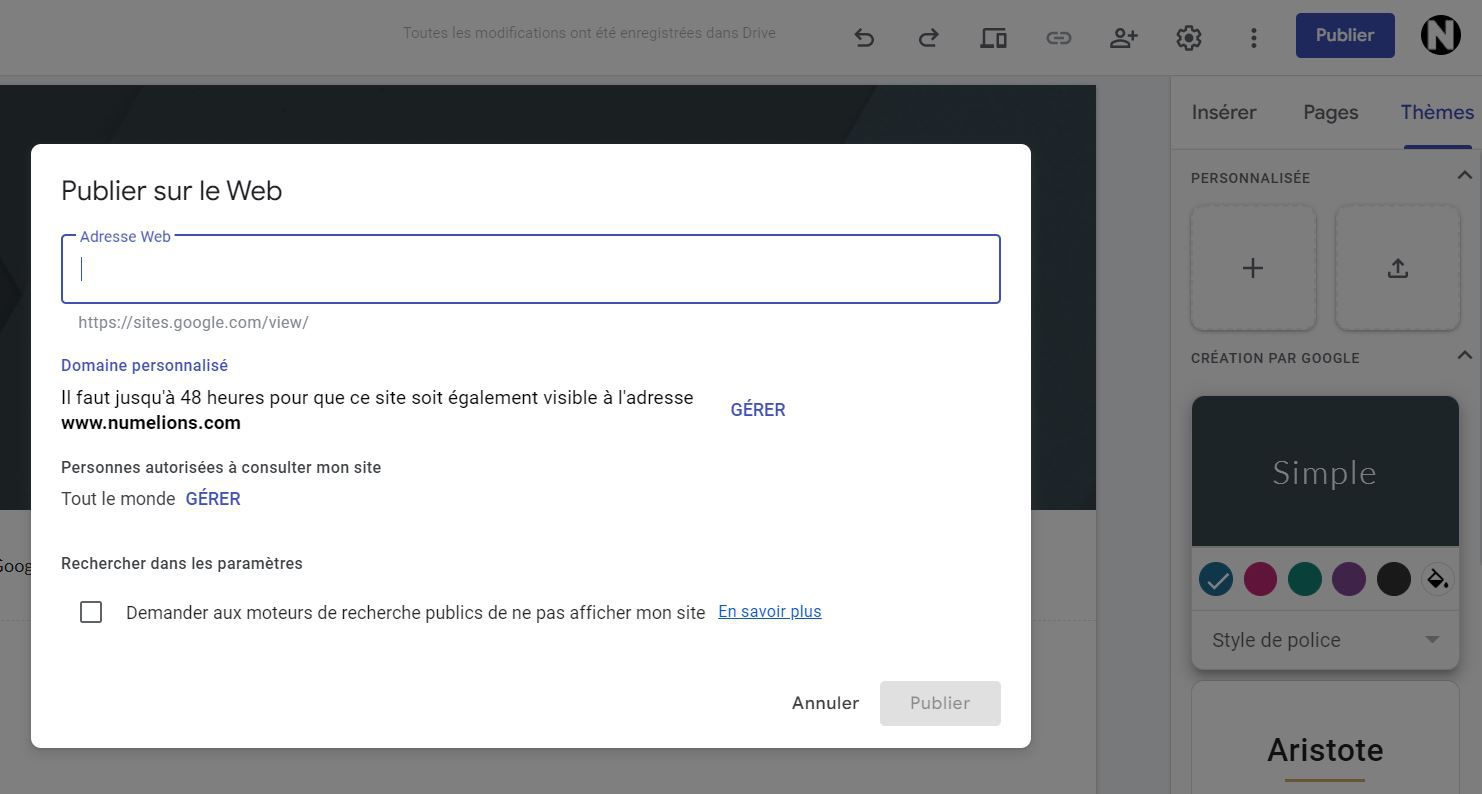This screenshot has width=1482, height=794.
Task: Click the redo arrow icon
Action: pyautogui.click(x=928, y=38)
